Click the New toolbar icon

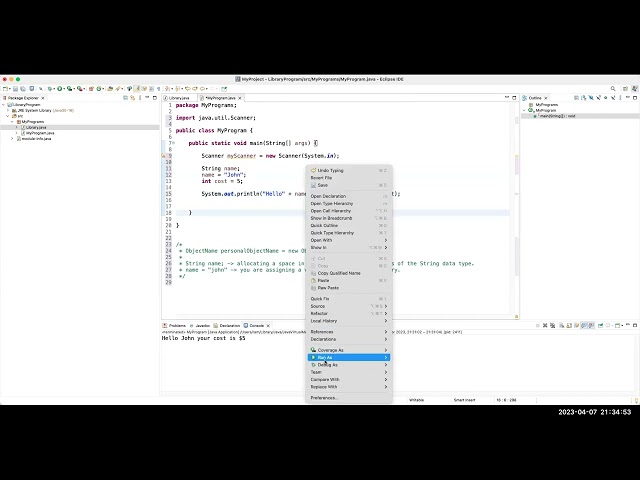(6, 89)
